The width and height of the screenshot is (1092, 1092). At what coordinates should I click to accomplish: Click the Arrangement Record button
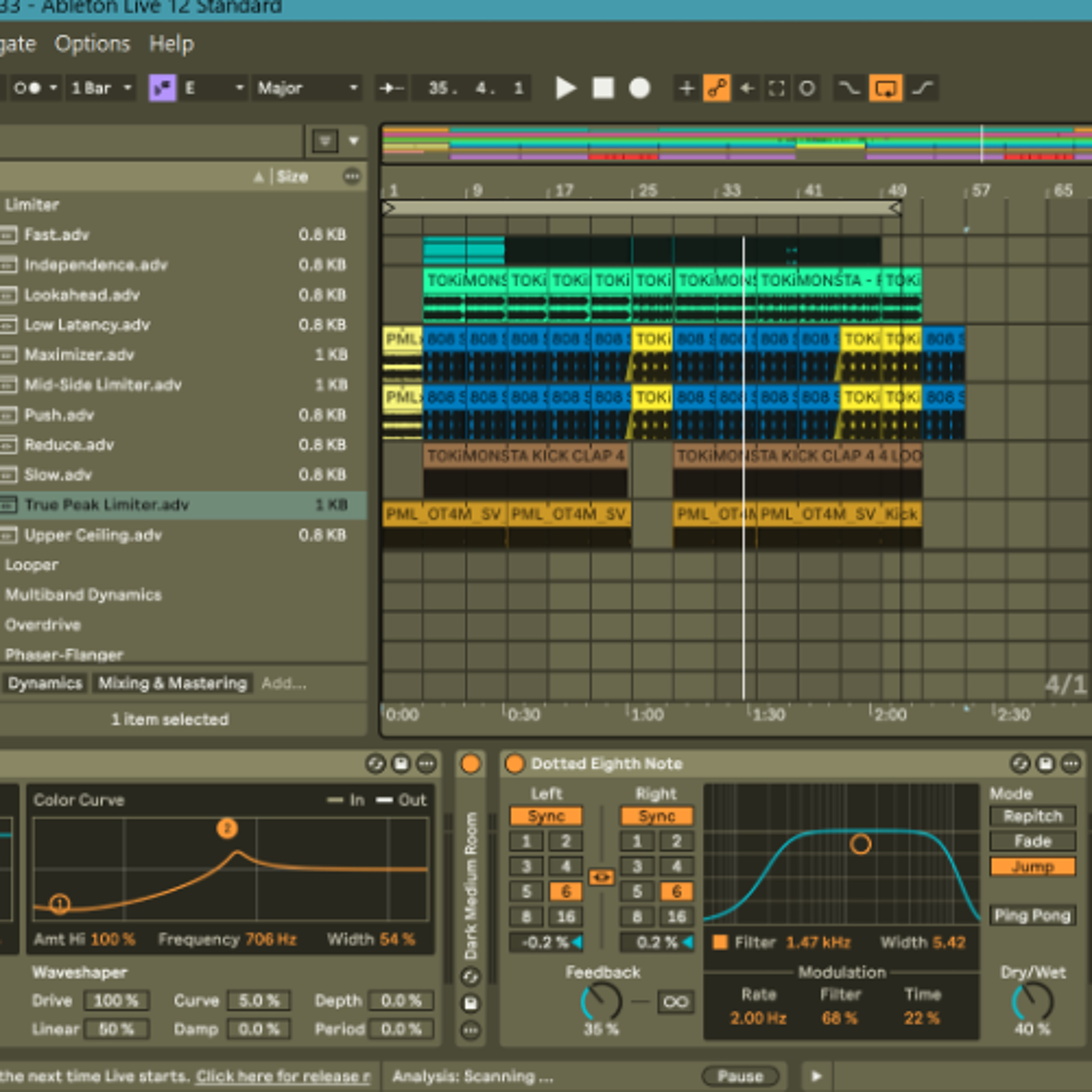pos(640,88)
